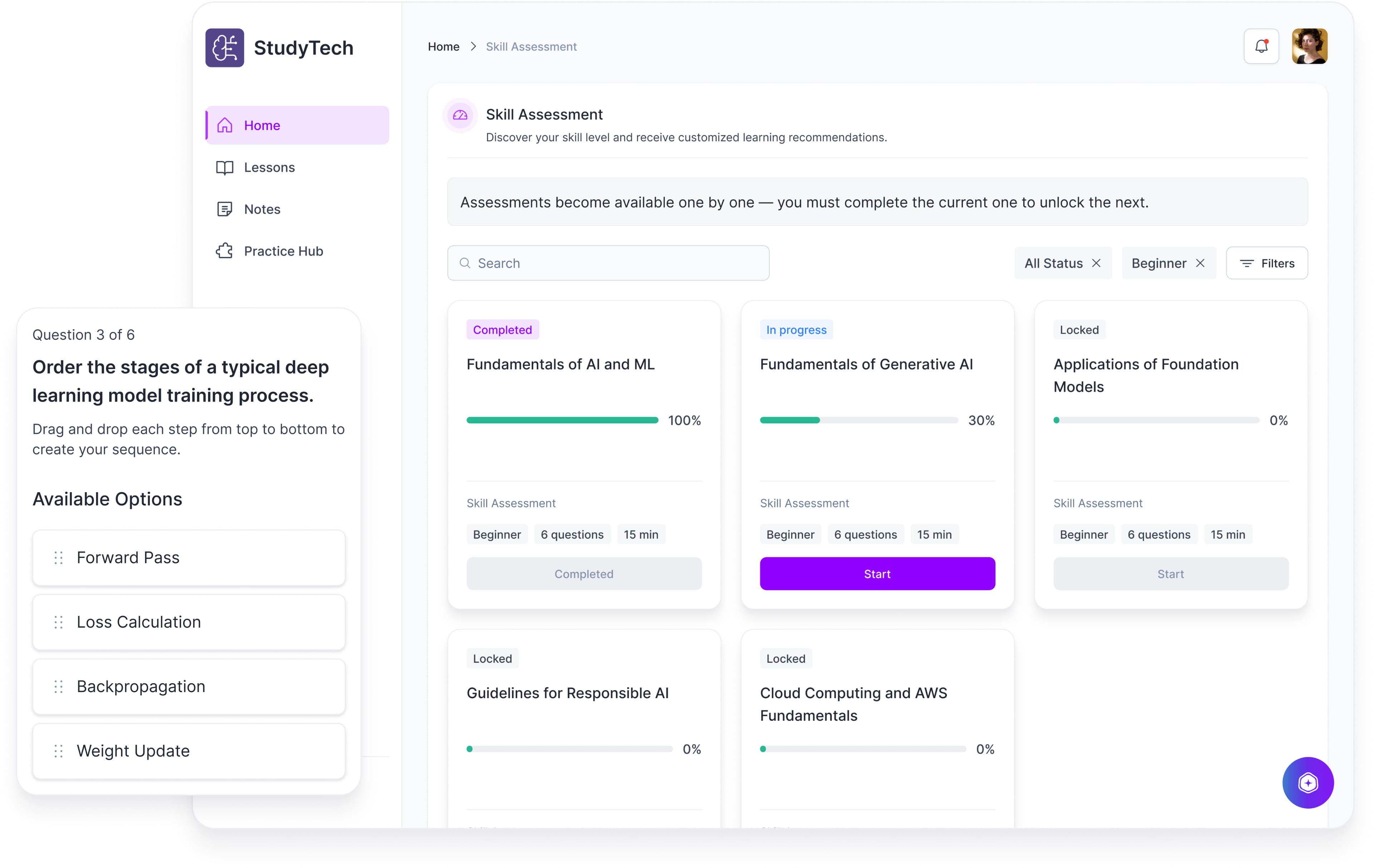Click the 100% progress bar
The image size is (1374, 868).
coord(562,420)
